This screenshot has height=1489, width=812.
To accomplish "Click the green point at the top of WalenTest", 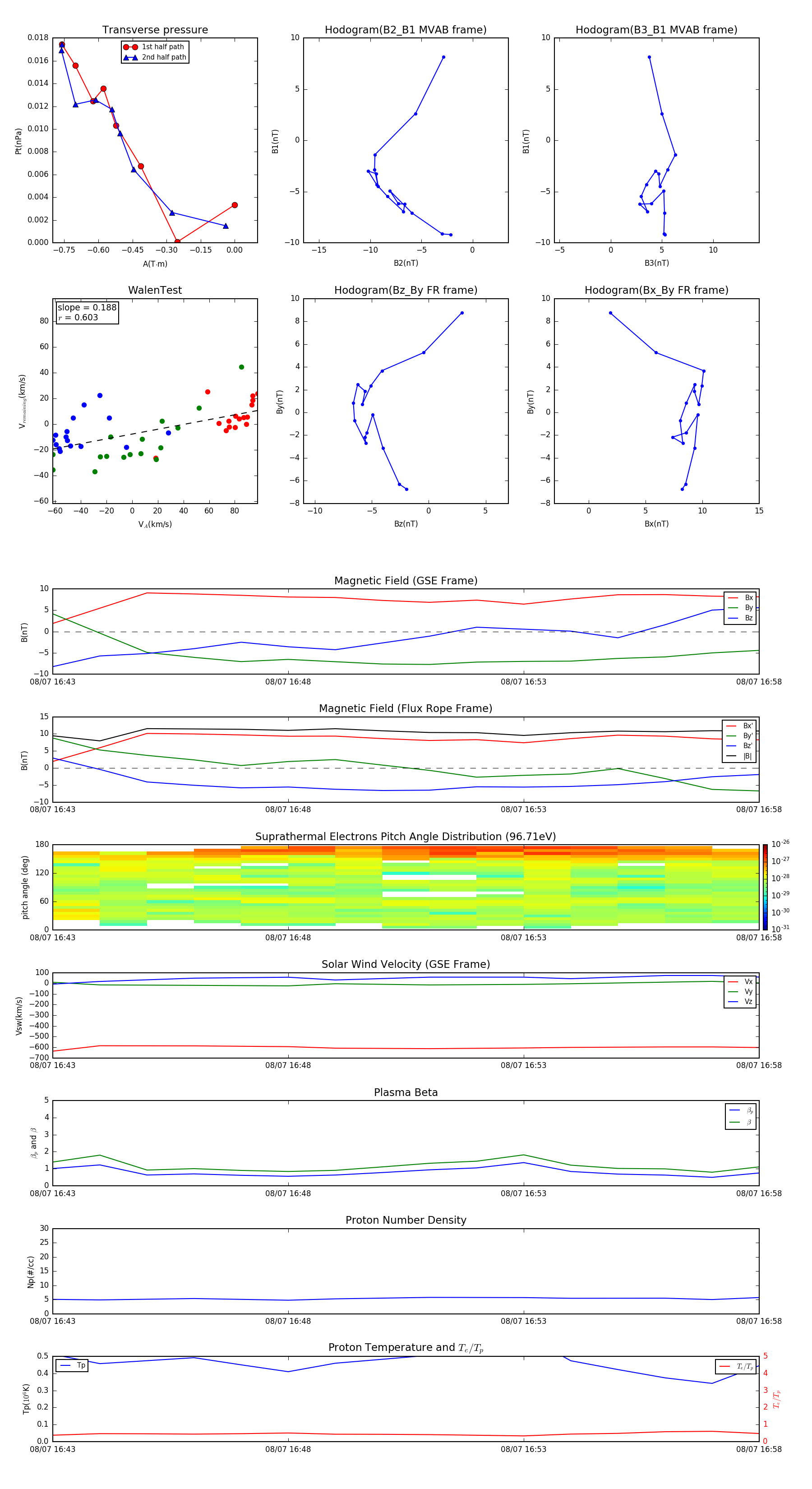I will coord(242,367).
